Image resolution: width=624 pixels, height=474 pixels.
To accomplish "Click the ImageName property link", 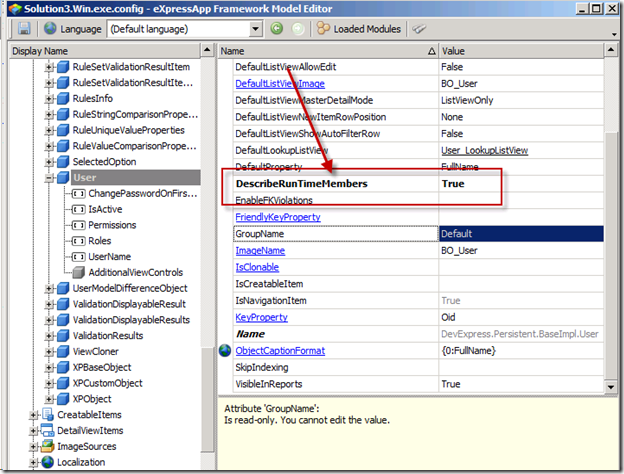I will (x=260, y=250).
